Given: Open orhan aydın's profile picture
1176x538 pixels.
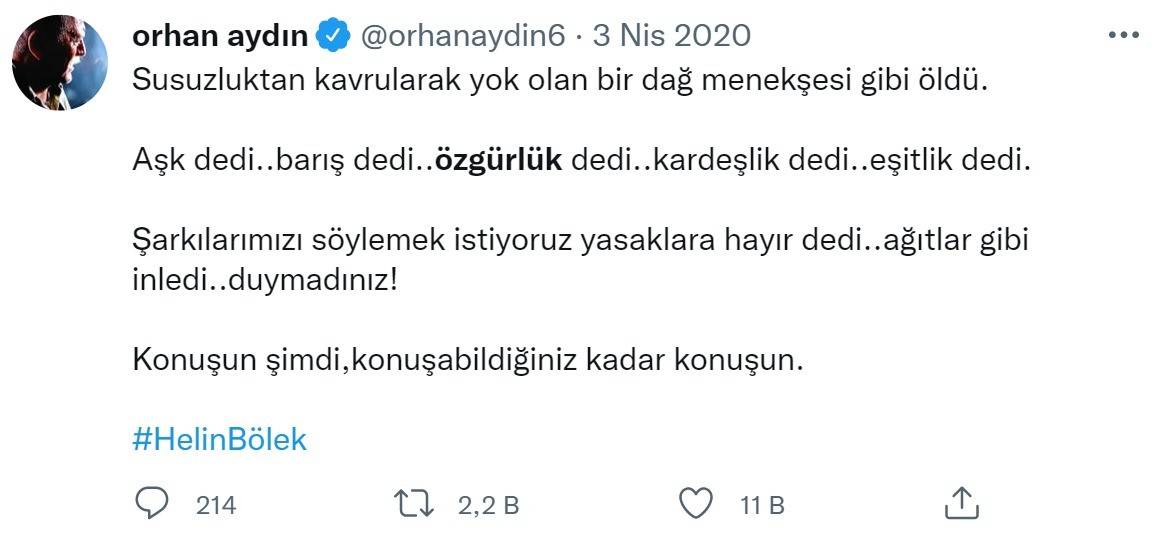Looking at the screenshot, I should [59, 62].
